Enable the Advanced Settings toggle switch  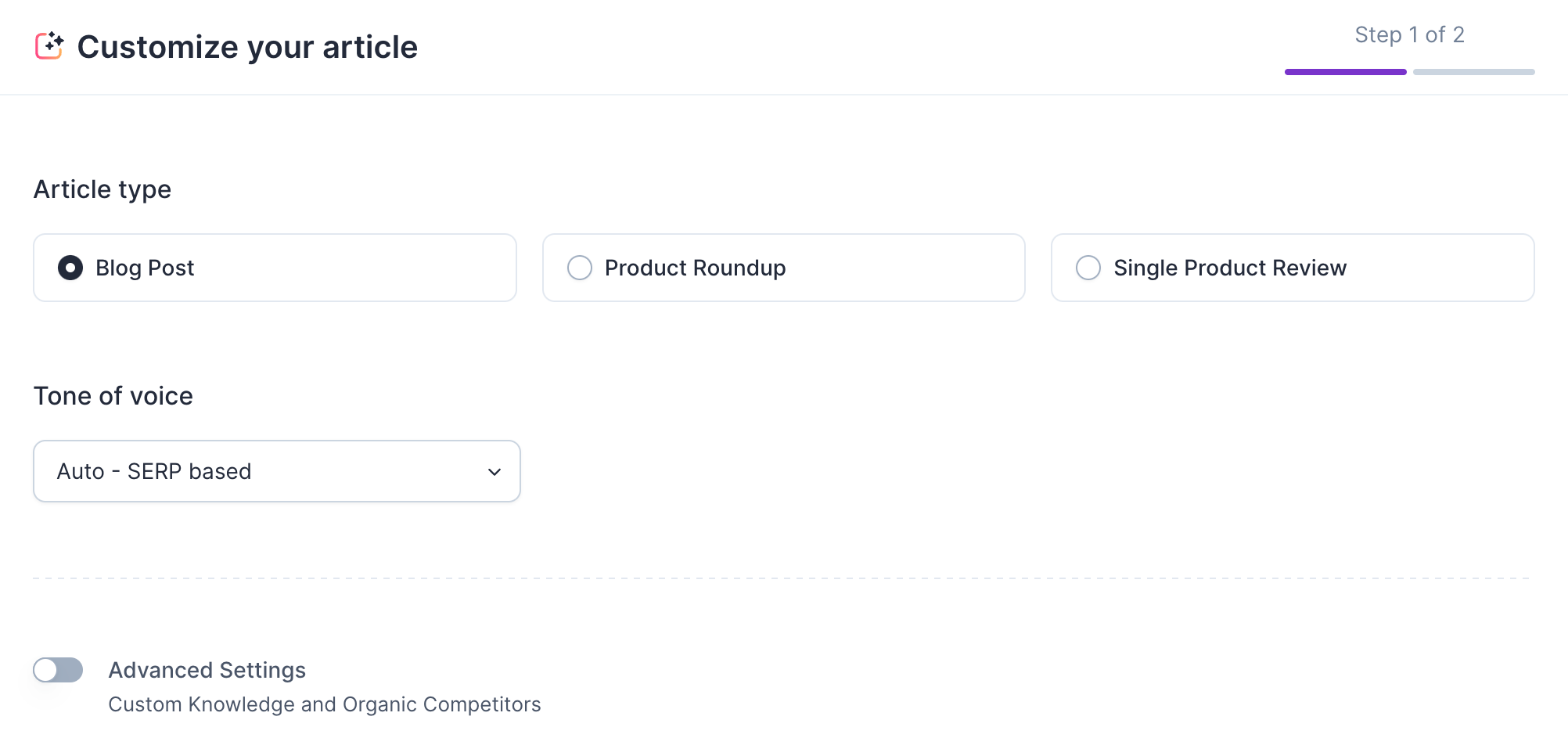[58, 670]
